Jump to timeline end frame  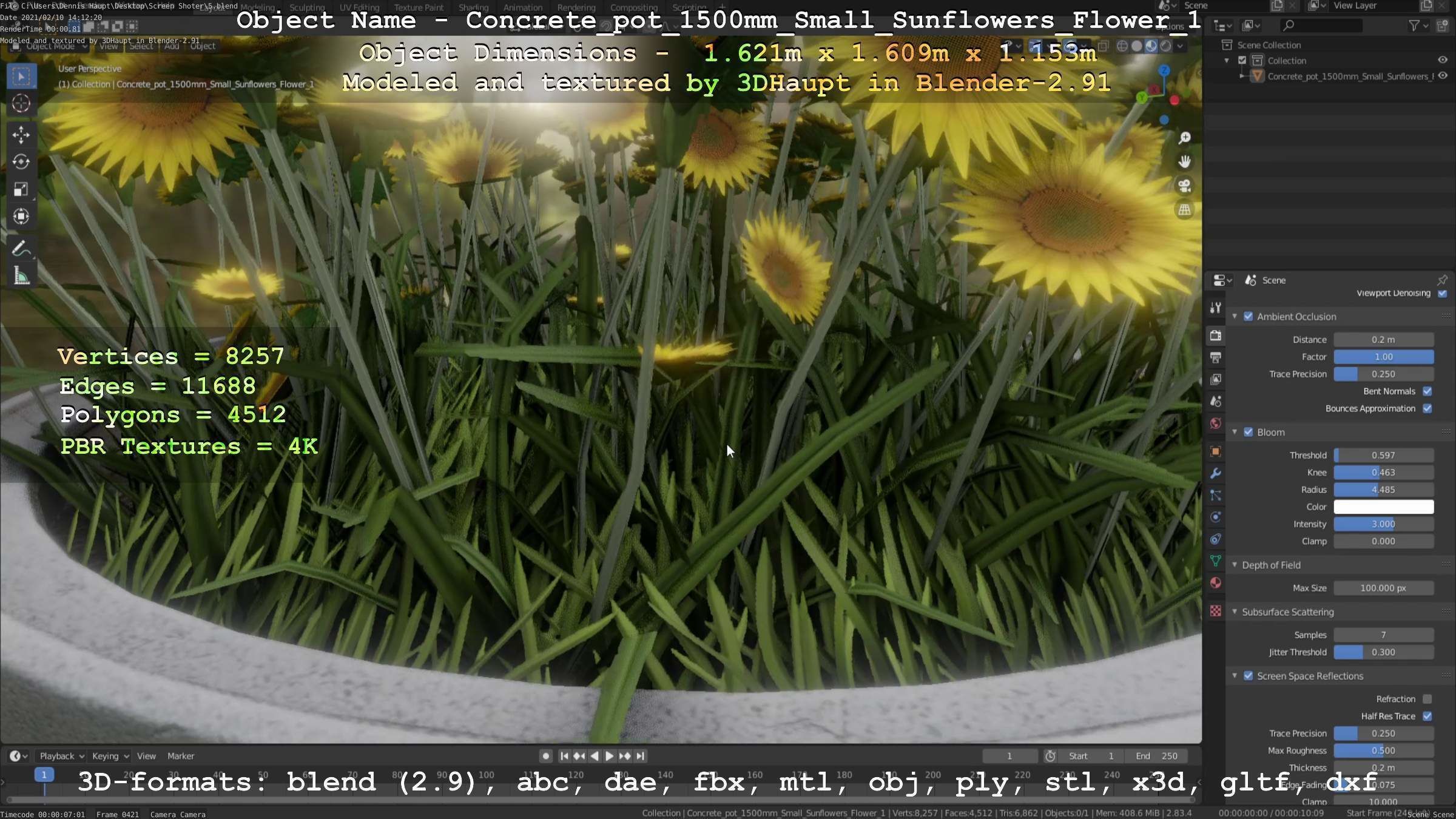click(641, 756)
